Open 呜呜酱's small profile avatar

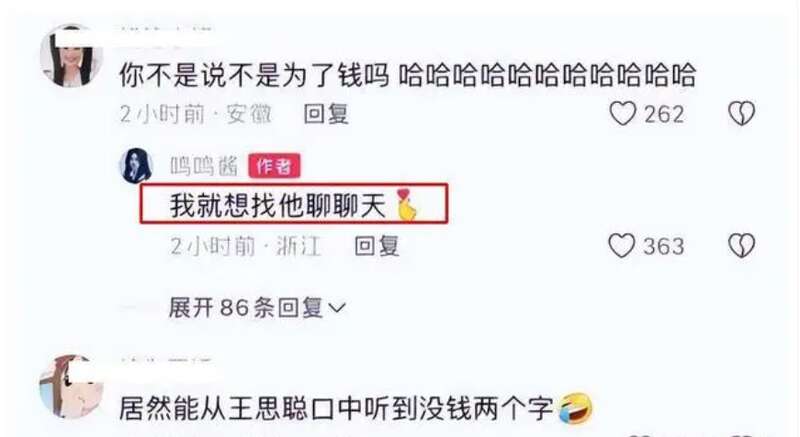136,165
